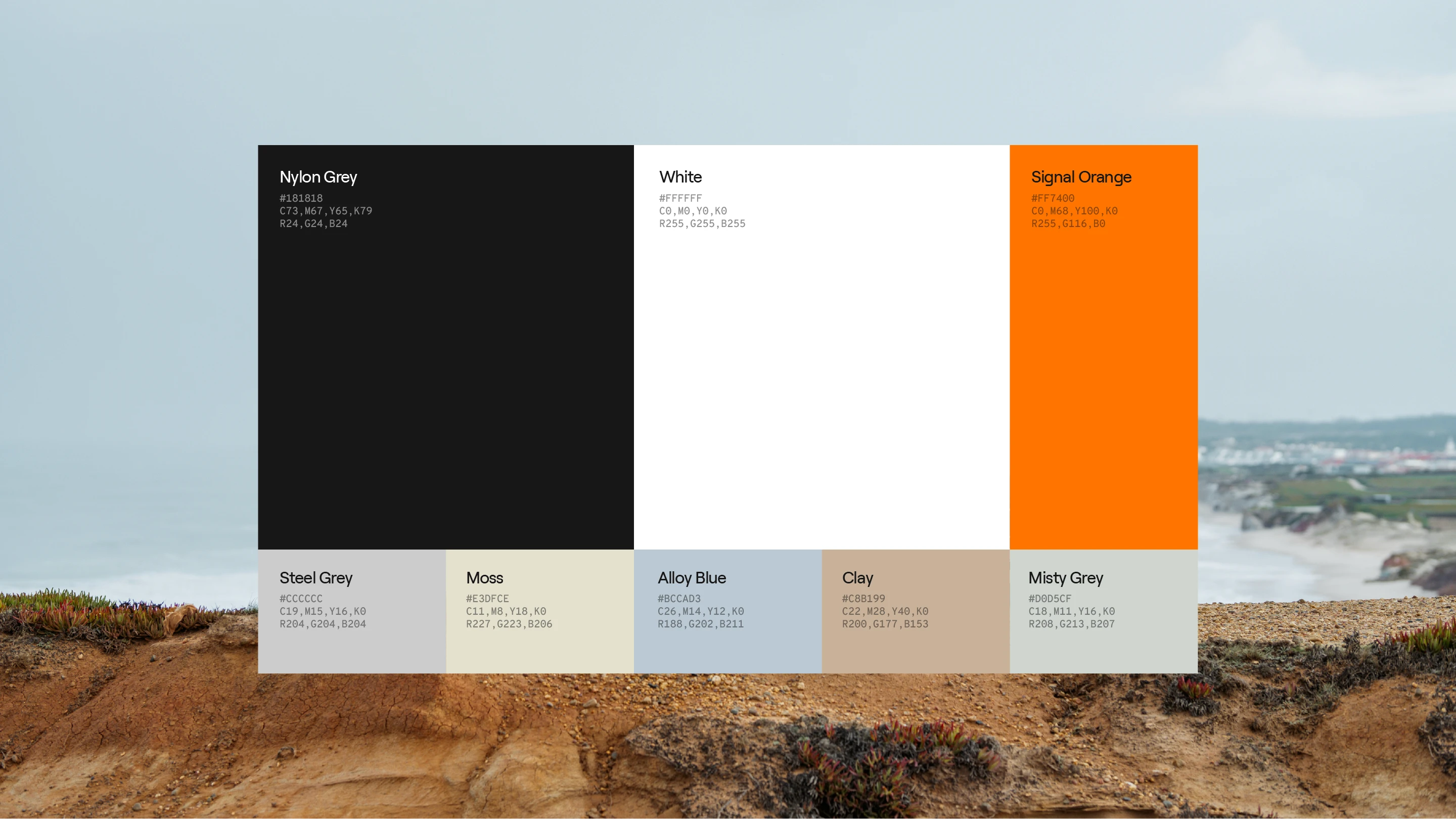Click the Clay RGB value R200,G177,B153
The image size is (1456, 819).
885,624
